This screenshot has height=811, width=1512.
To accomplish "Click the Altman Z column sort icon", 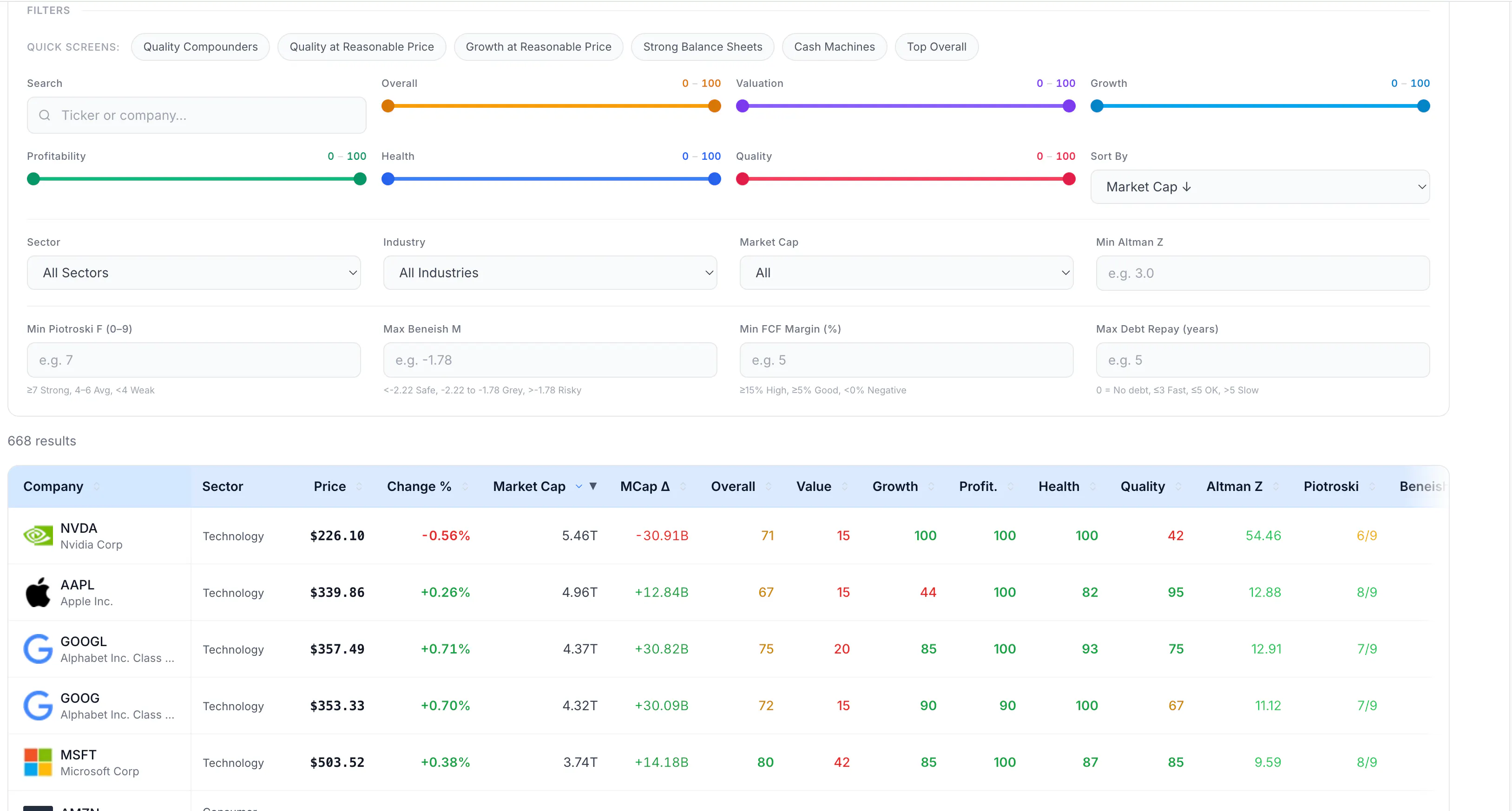I will [x=1276, y=486].
